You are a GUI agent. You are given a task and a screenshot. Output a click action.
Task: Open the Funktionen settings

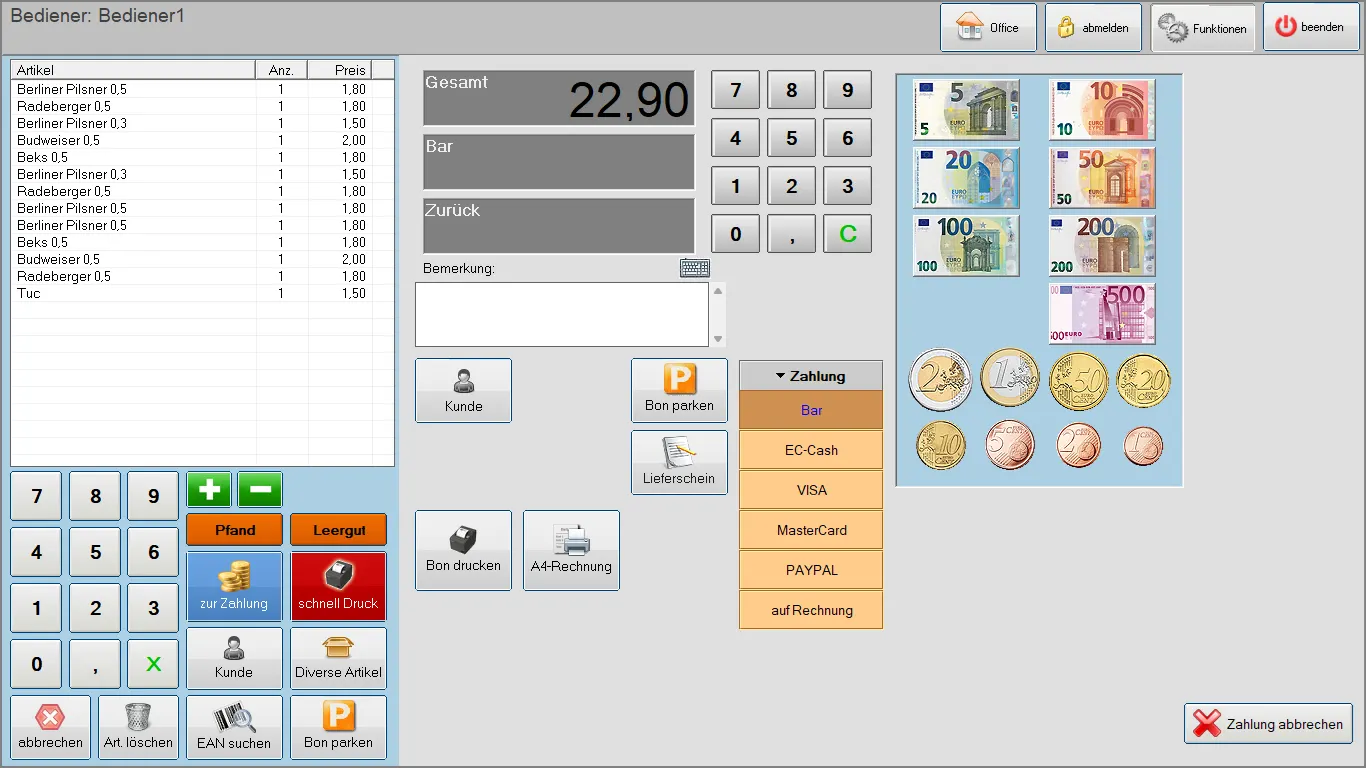pos(1204,28)
